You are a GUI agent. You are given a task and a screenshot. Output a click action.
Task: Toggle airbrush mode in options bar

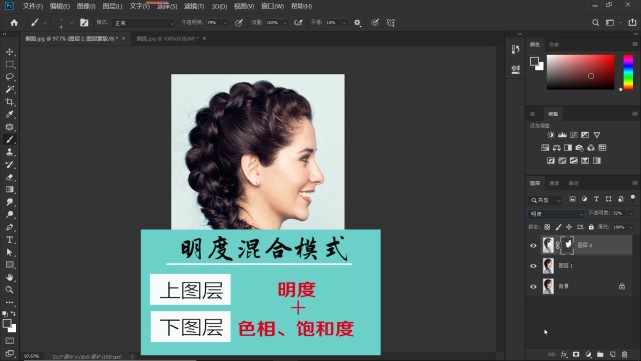click(298, 23)
